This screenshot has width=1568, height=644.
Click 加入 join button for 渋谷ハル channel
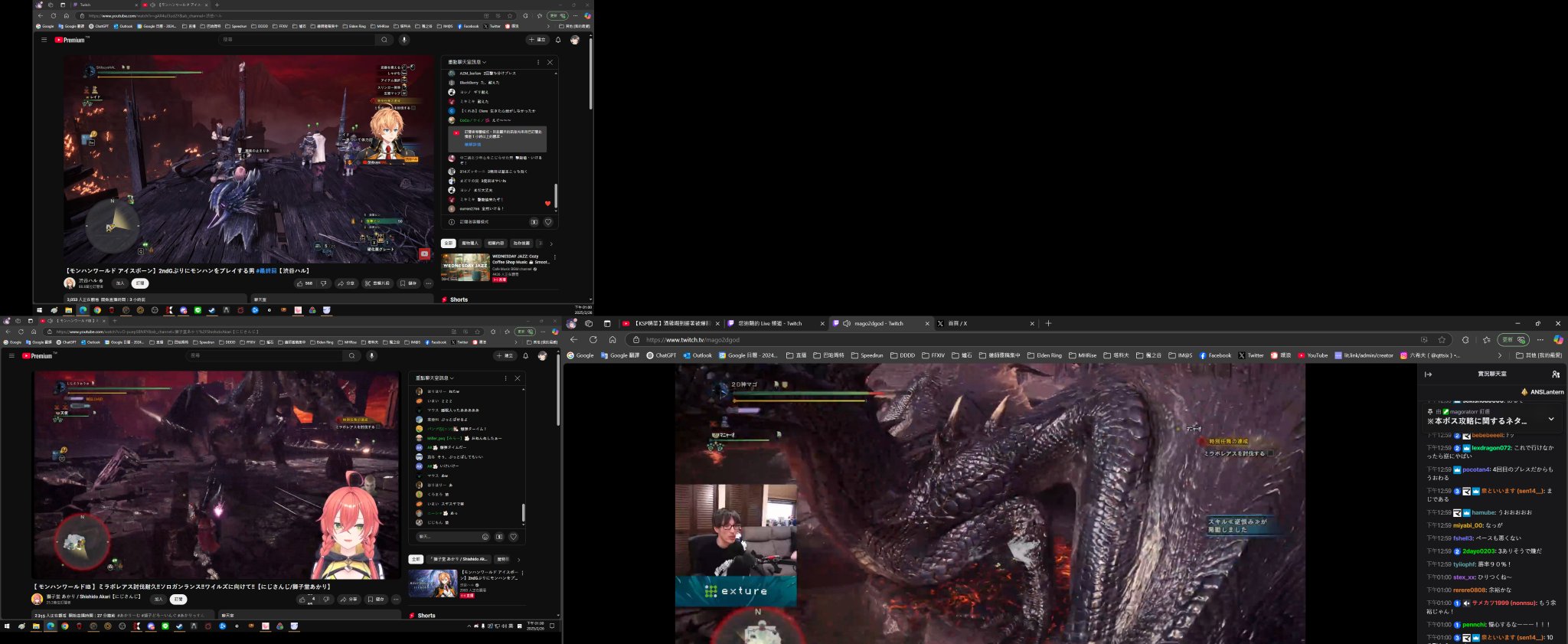120,283
